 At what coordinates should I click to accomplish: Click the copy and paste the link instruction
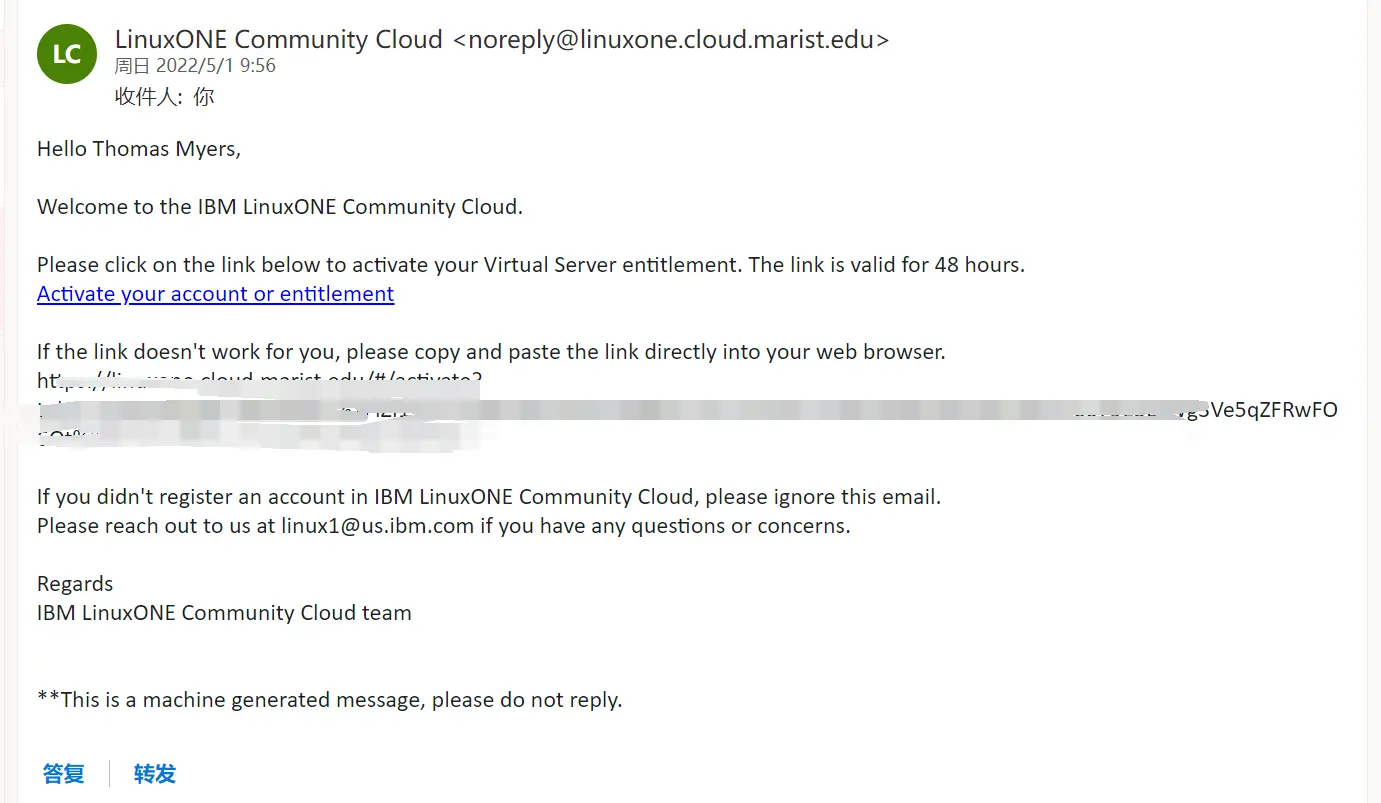pos(491,352)
